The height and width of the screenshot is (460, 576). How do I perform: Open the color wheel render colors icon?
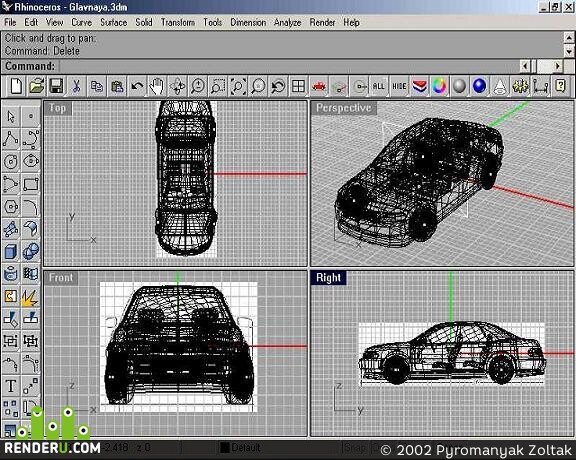tap(439, 86)
